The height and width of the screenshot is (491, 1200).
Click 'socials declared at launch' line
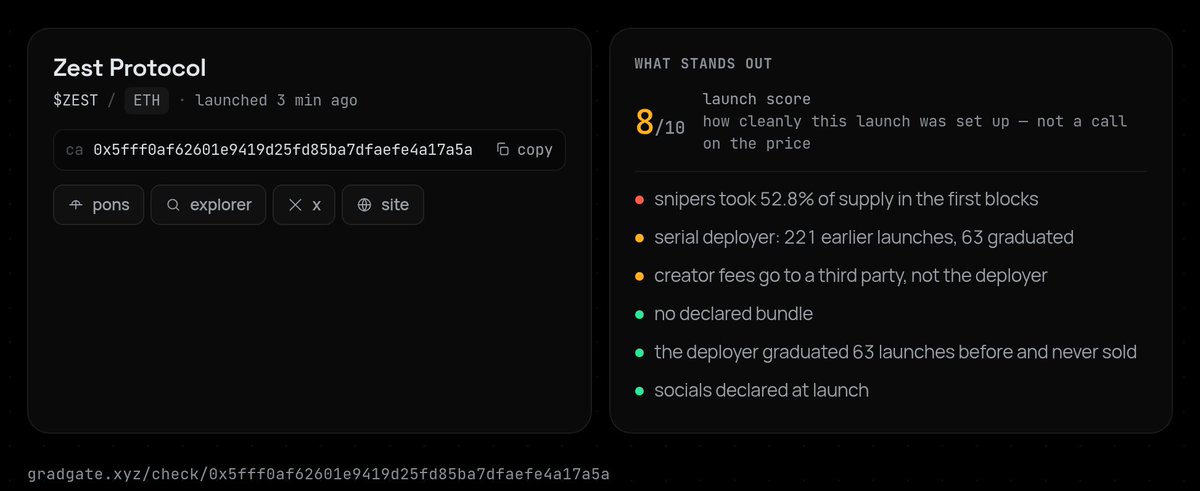pos(761,390)
